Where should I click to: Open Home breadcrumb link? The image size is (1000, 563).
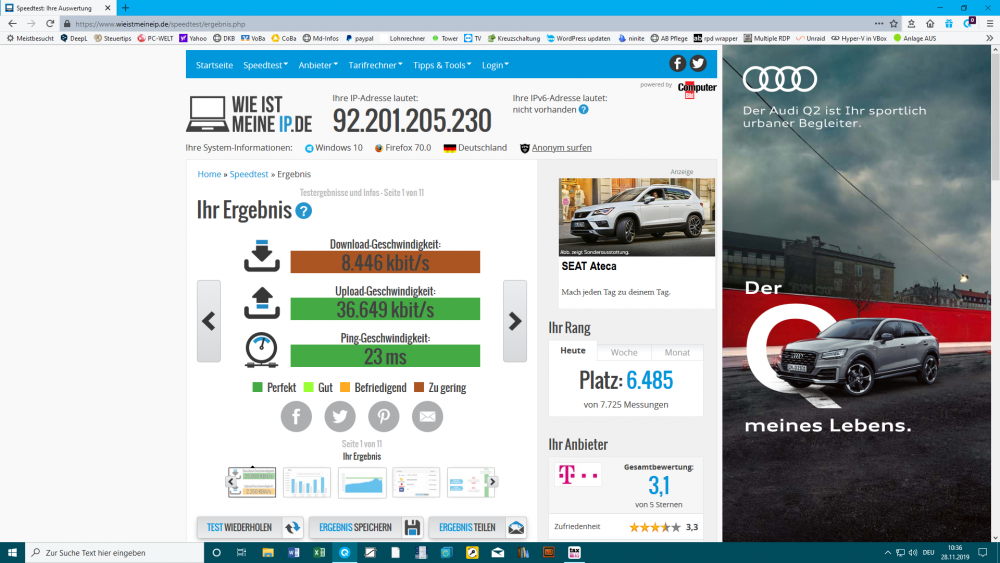pos(209,174)
